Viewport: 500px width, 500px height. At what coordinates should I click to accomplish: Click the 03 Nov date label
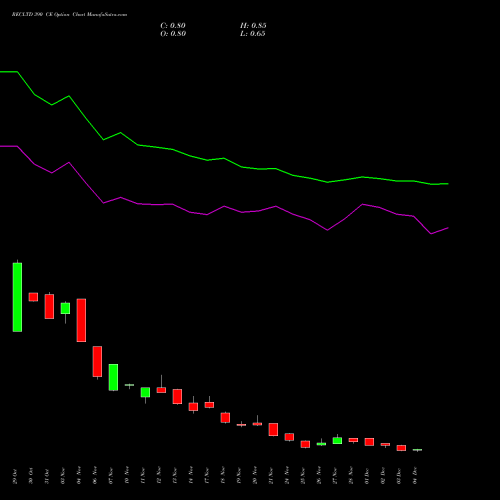pos(63,476)
